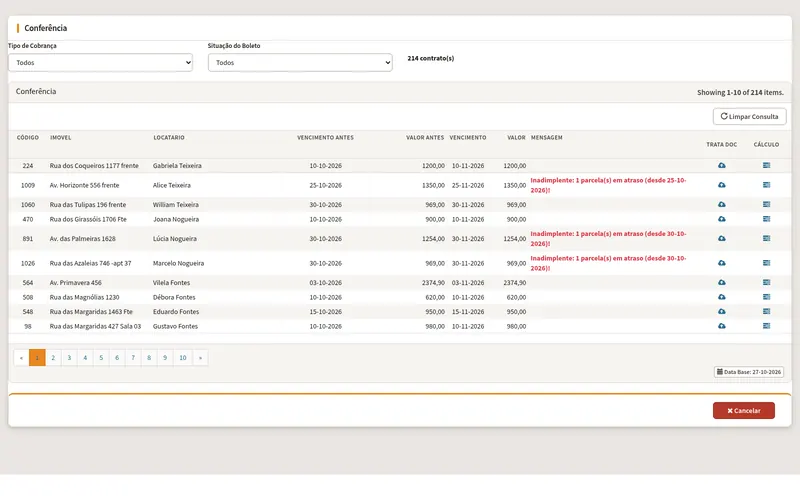Go to pagination page 7

[133, 358]
